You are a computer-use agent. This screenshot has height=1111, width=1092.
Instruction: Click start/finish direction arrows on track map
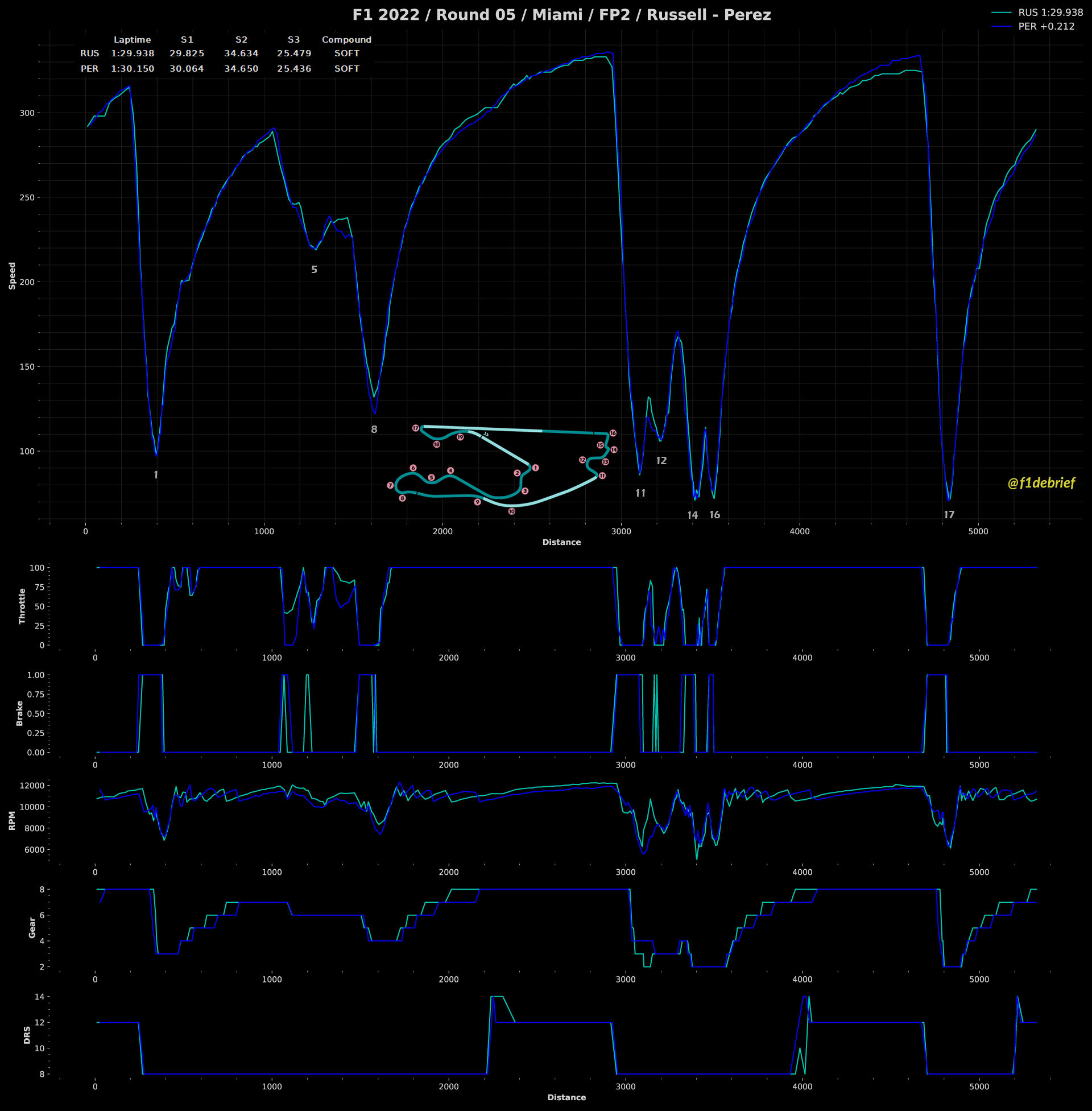click(486, 434)
